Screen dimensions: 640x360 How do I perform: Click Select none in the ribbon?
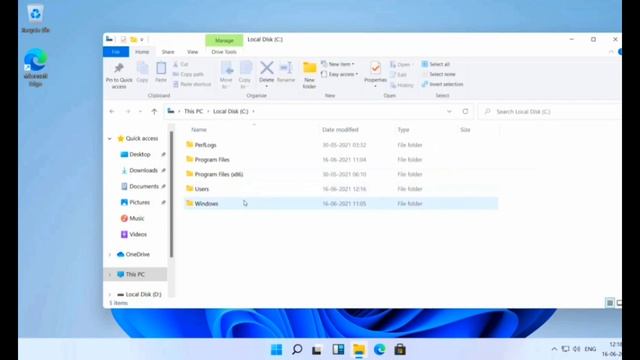438,74
